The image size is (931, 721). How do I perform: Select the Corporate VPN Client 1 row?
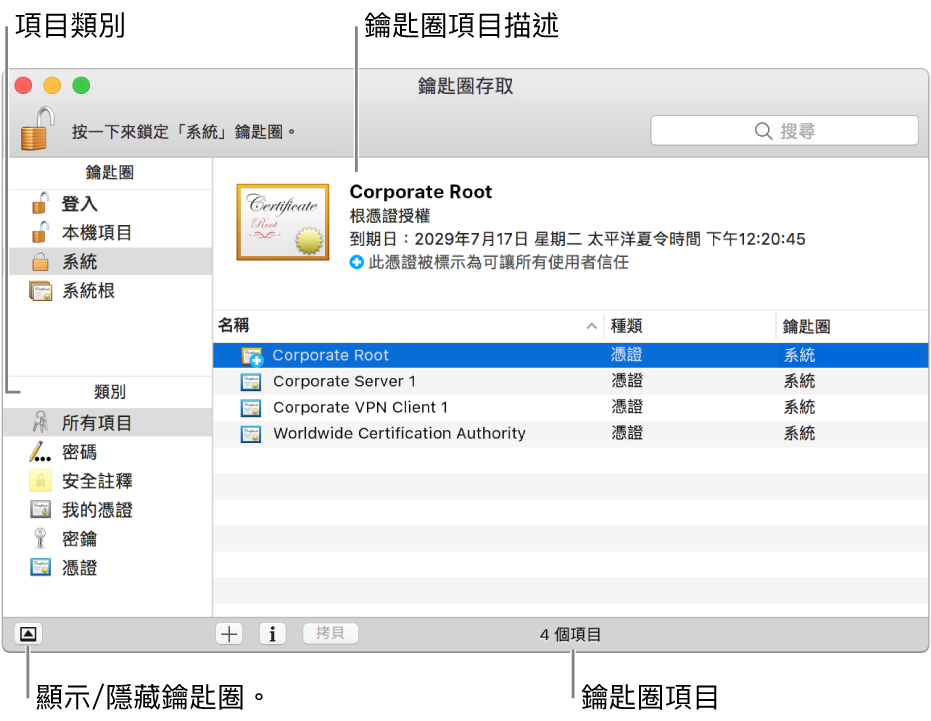click(571, 407)
